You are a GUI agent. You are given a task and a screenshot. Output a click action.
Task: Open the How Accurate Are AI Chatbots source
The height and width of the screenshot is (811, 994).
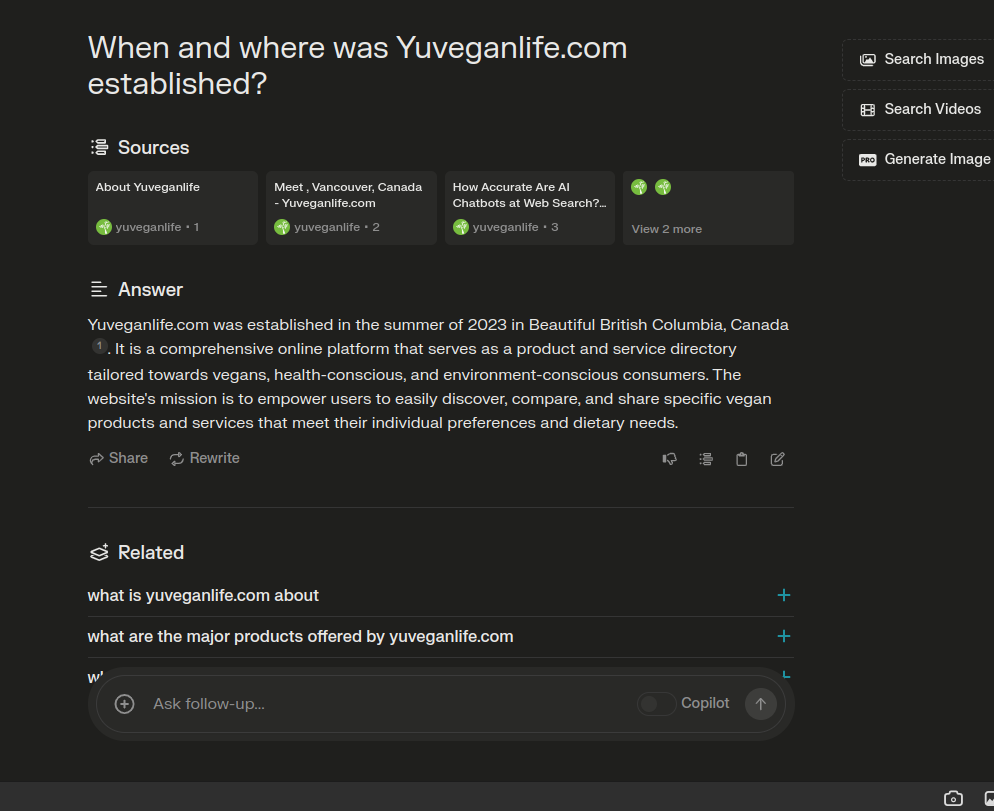pos(529,207)
